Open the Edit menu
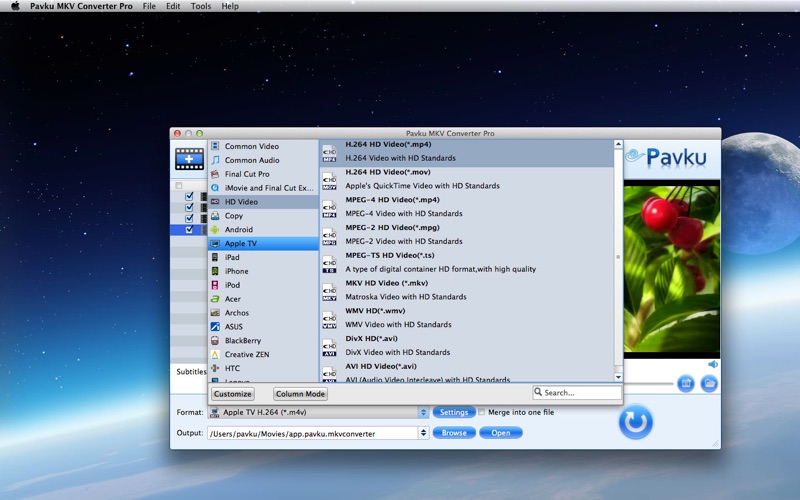 173,6
